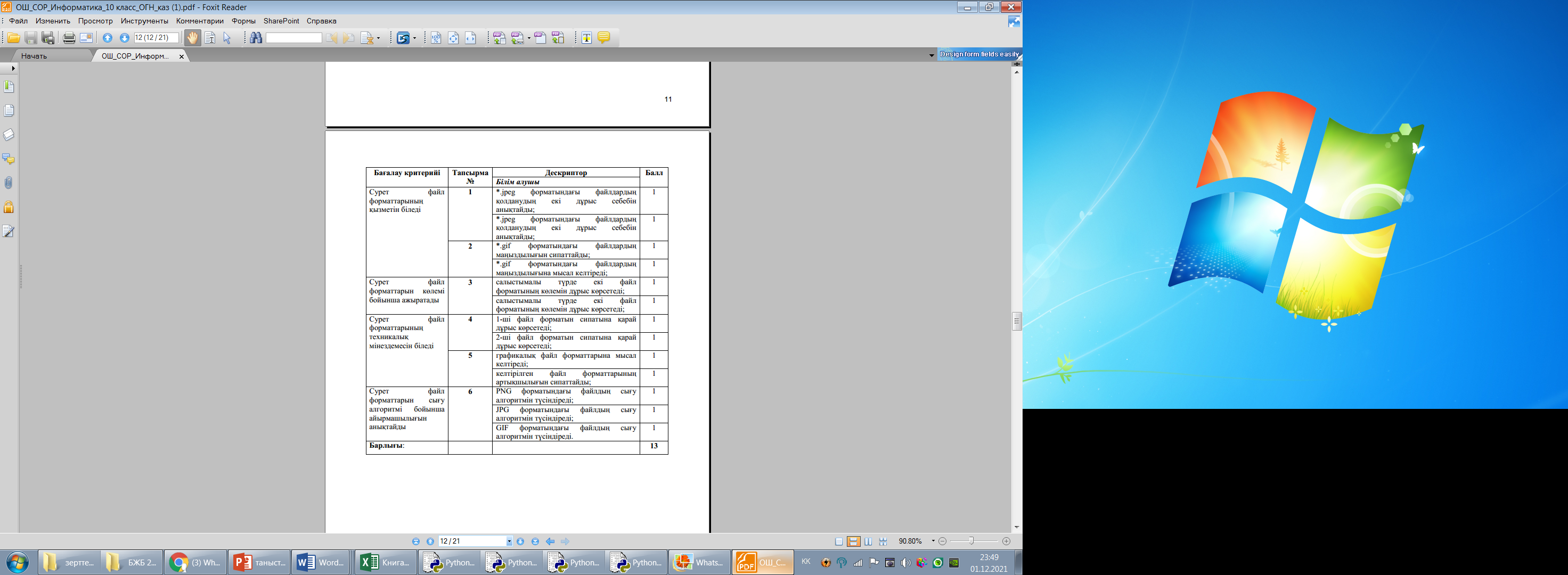Click the Typewriter tool icon
Viewport: 1568px width, 575px height.
click(587, 38)
